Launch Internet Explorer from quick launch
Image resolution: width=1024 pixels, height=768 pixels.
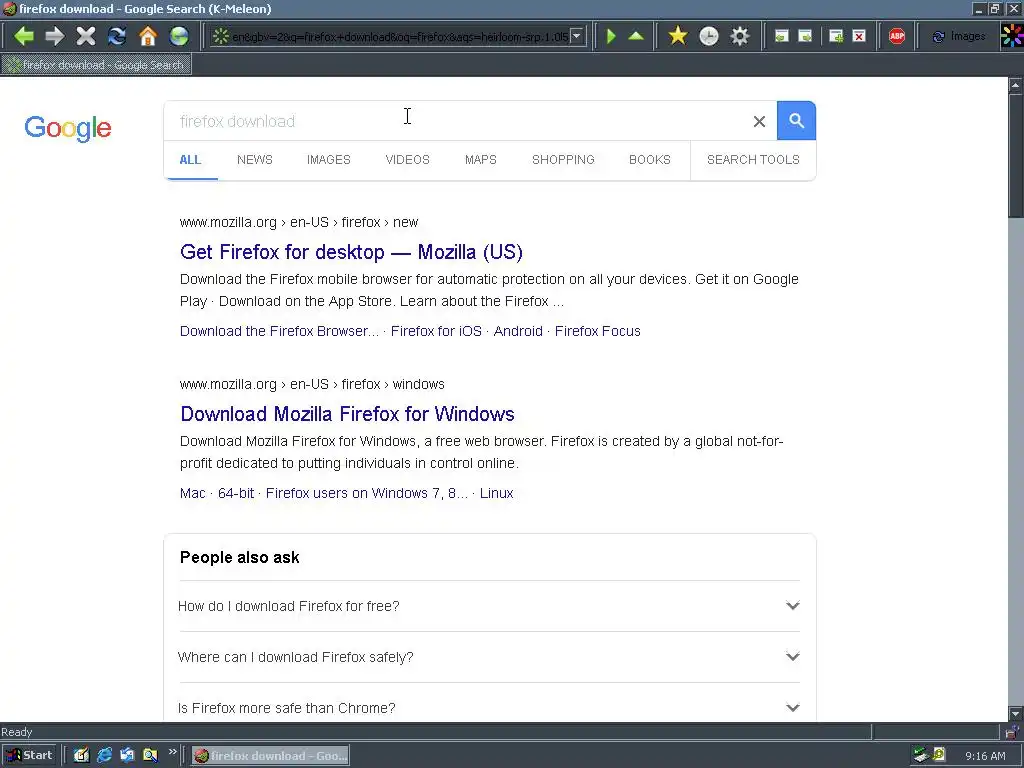104,756
